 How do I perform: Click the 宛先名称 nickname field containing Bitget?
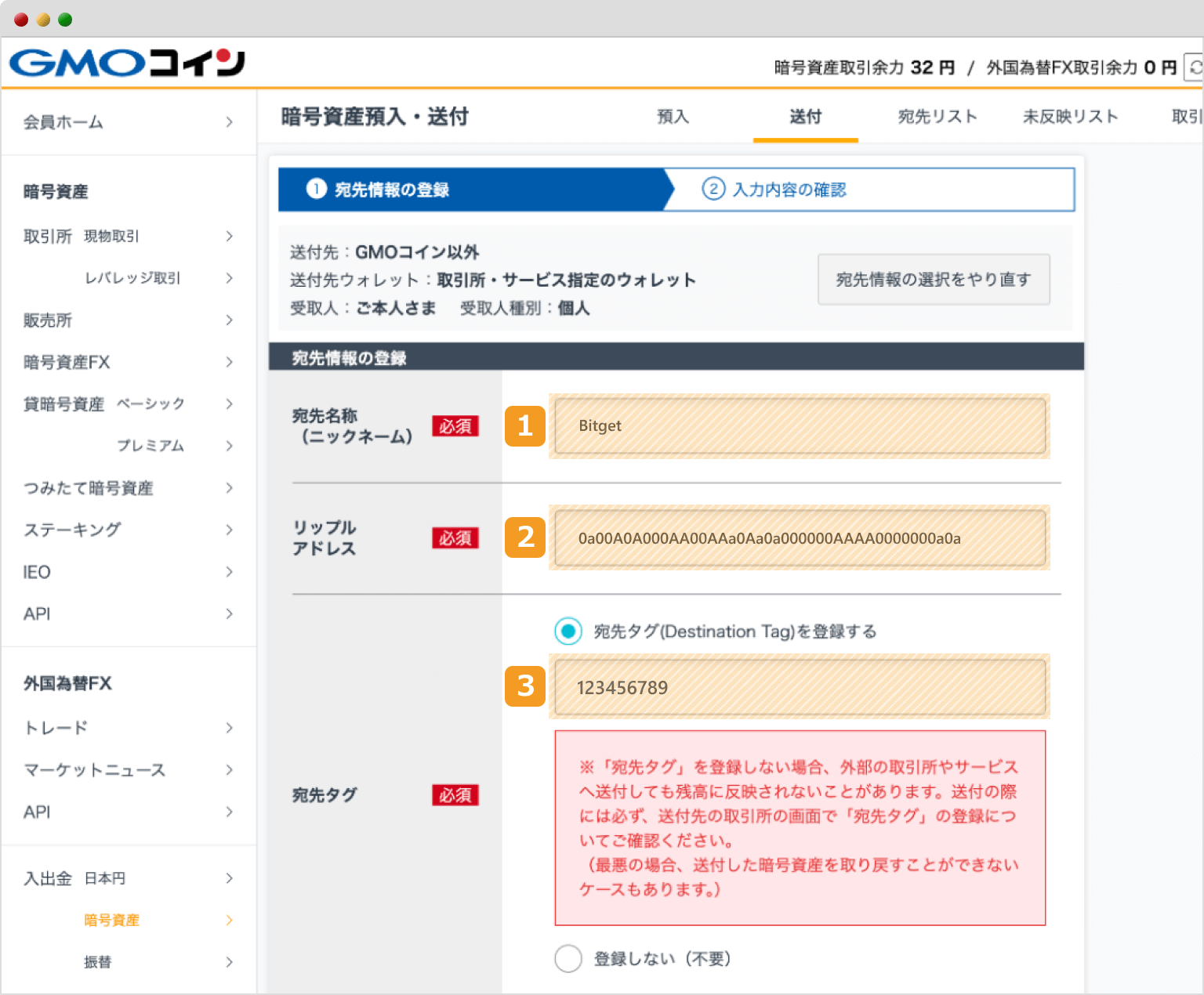pyautogui.click(x=799, y=425)
